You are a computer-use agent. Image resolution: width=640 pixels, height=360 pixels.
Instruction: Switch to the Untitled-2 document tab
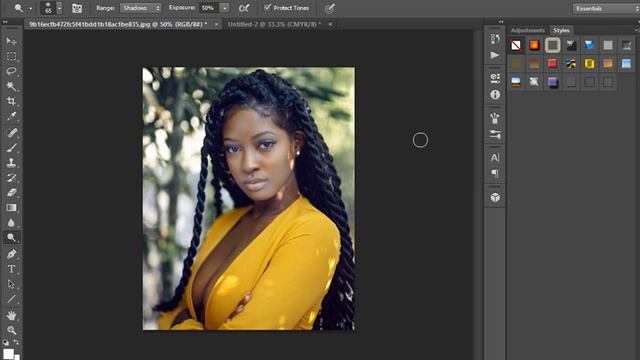click(274, 24)
